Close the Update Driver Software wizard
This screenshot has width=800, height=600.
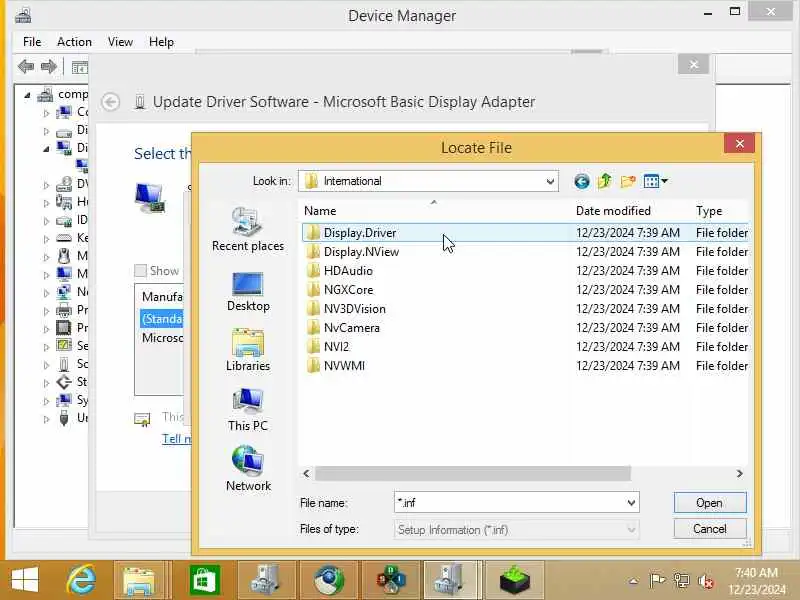693,65
